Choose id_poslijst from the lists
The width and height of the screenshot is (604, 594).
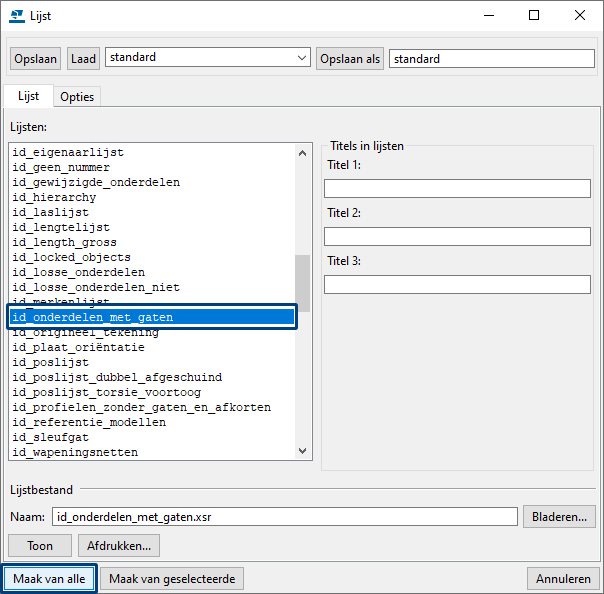(x=50, y=362)
